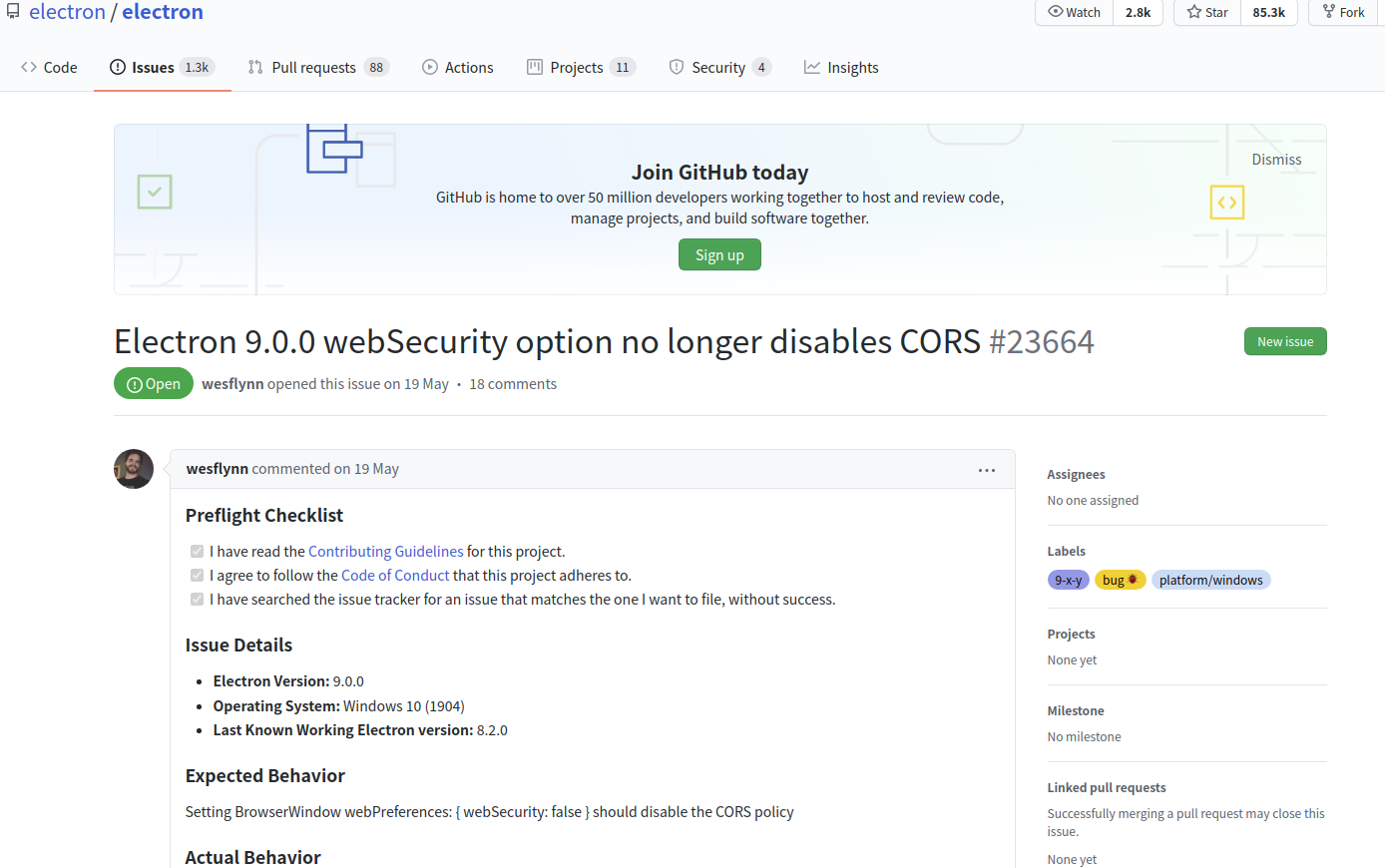Toggle the Code of Conduct checkbox
Image resolution: width=1385 pixels, height=868 pixels.
(x=197, y=576)
